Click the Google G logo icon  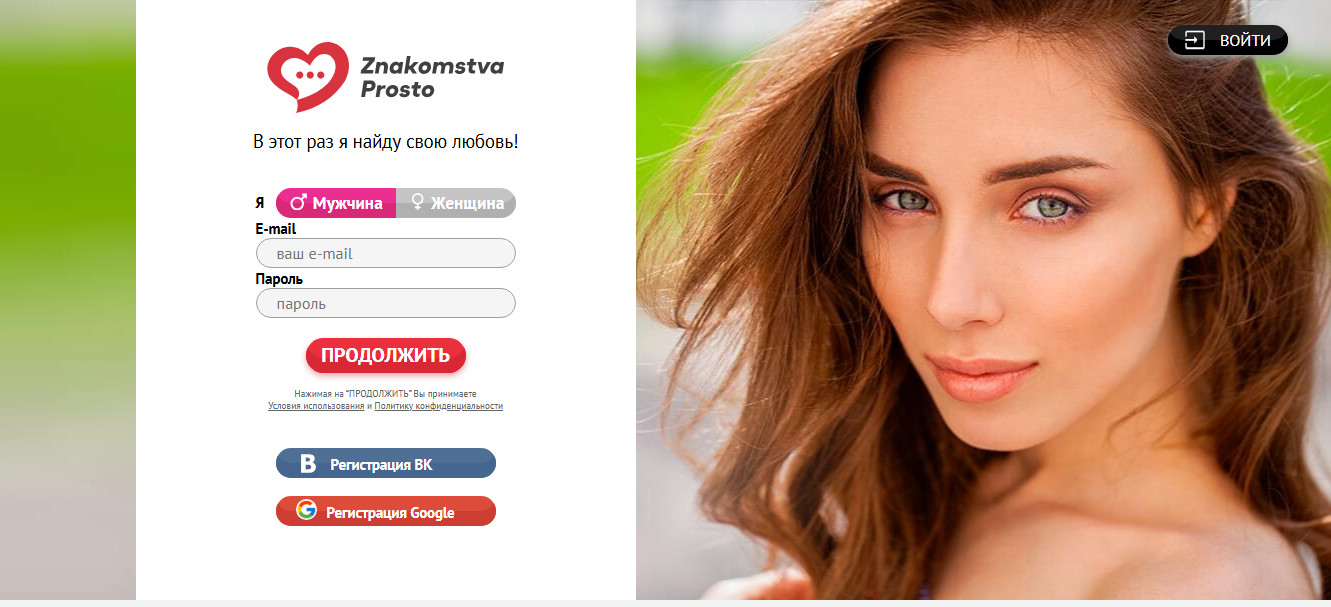306,510
